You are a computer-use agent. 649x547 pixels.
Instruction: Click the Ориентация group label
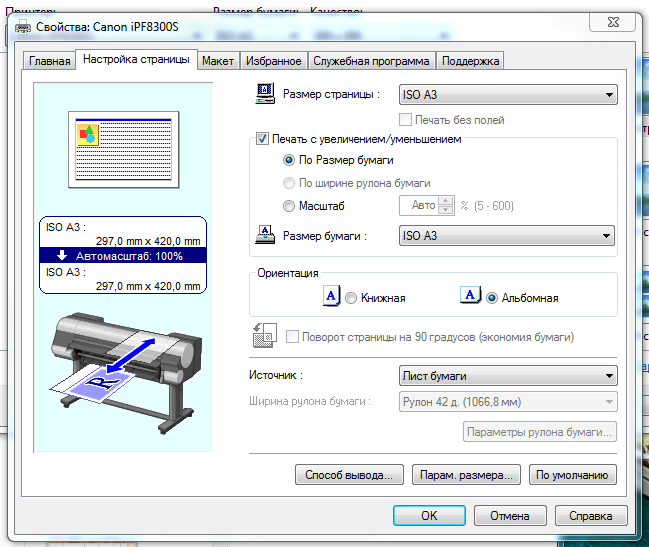[x=288, y=273]
